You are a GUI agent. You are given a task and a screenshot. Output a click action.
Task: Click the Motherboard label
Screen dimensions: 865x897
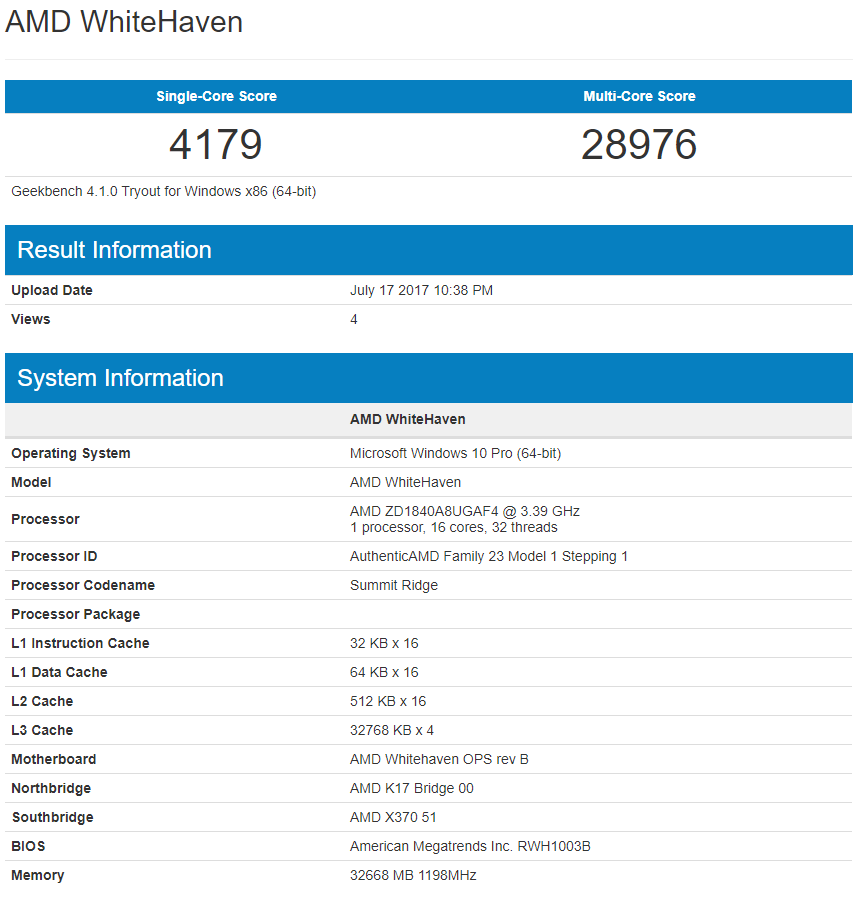click(54, 759)
